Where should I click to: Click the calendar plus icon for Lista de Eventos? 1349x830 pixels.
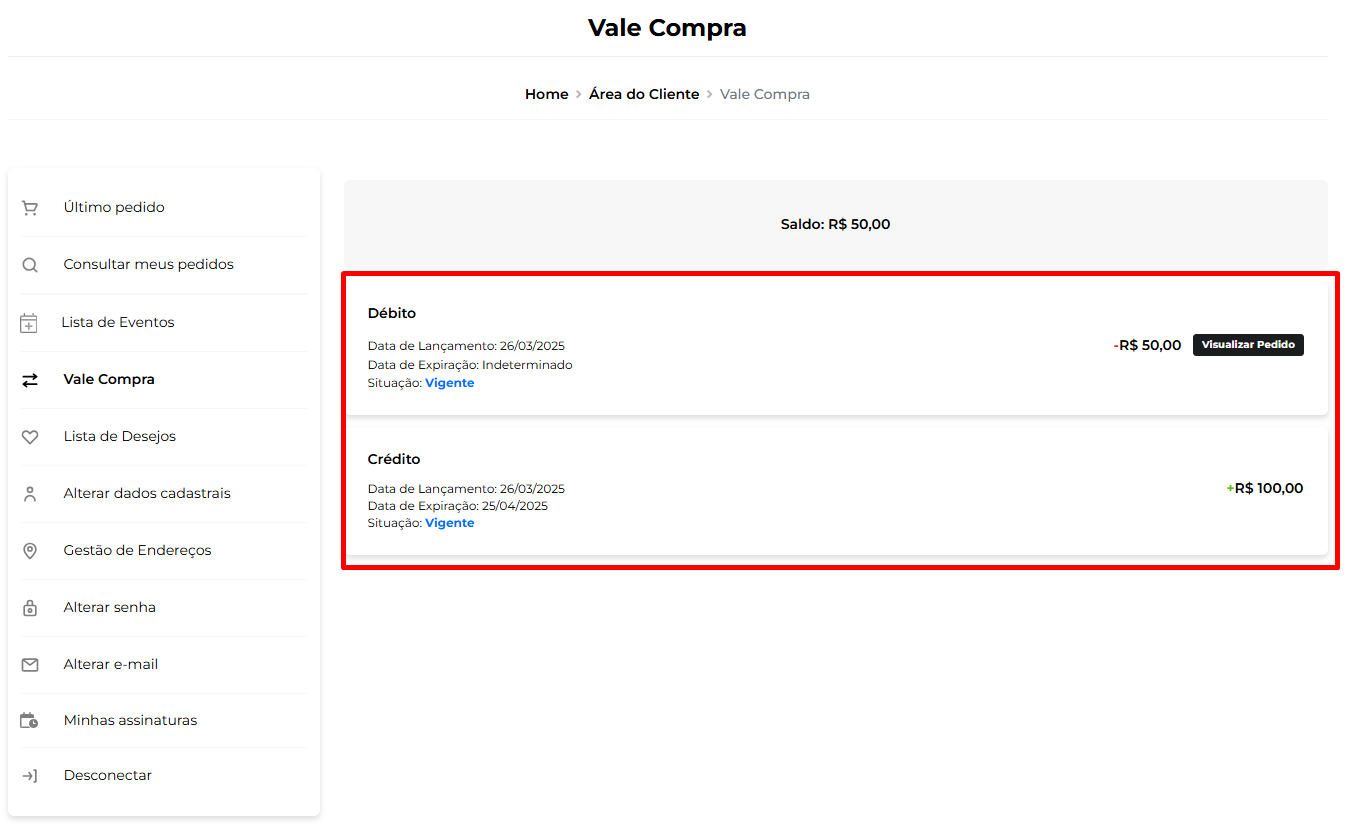point(29,323)
